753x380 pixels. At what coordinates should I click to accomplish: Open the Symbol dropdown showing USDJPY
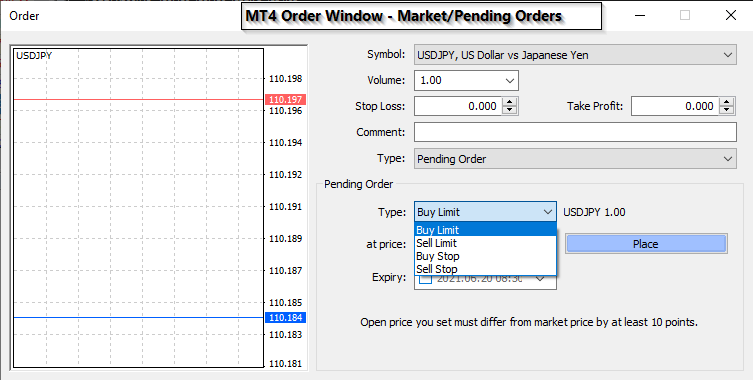click(x=575, y=55)
